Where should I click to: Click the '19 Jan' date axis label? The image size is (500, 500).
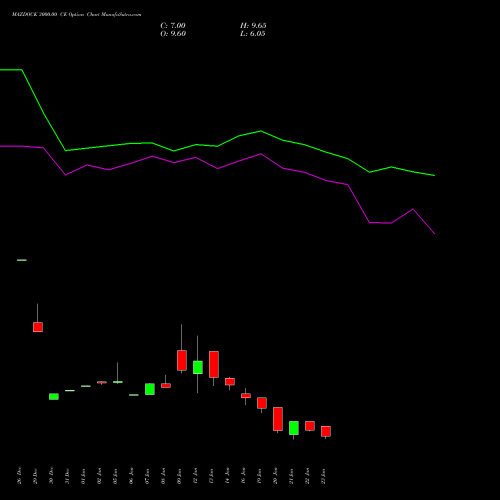(x=259, y=476)
